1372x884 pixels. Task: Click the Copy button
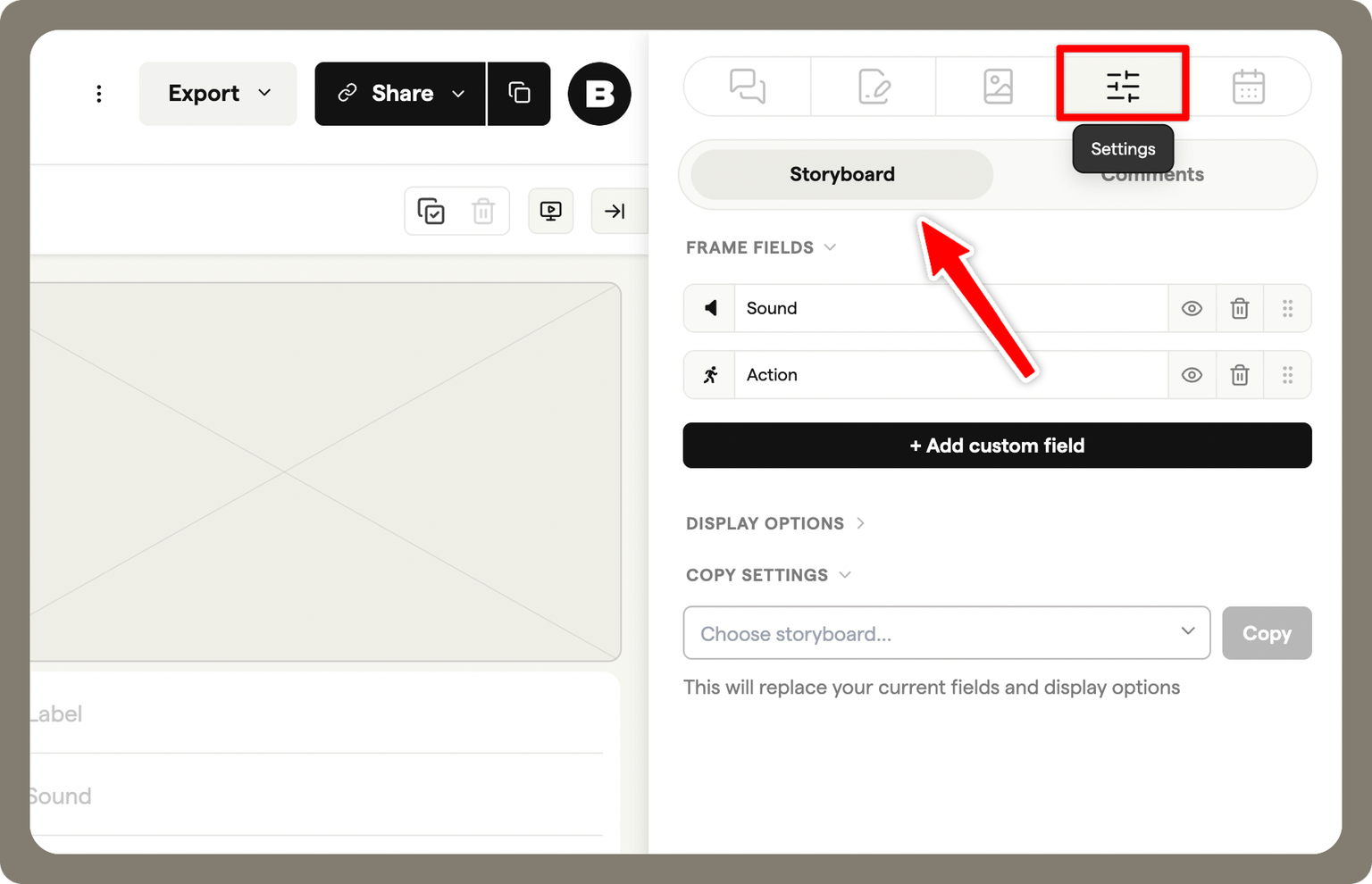tap(1267, 632)
